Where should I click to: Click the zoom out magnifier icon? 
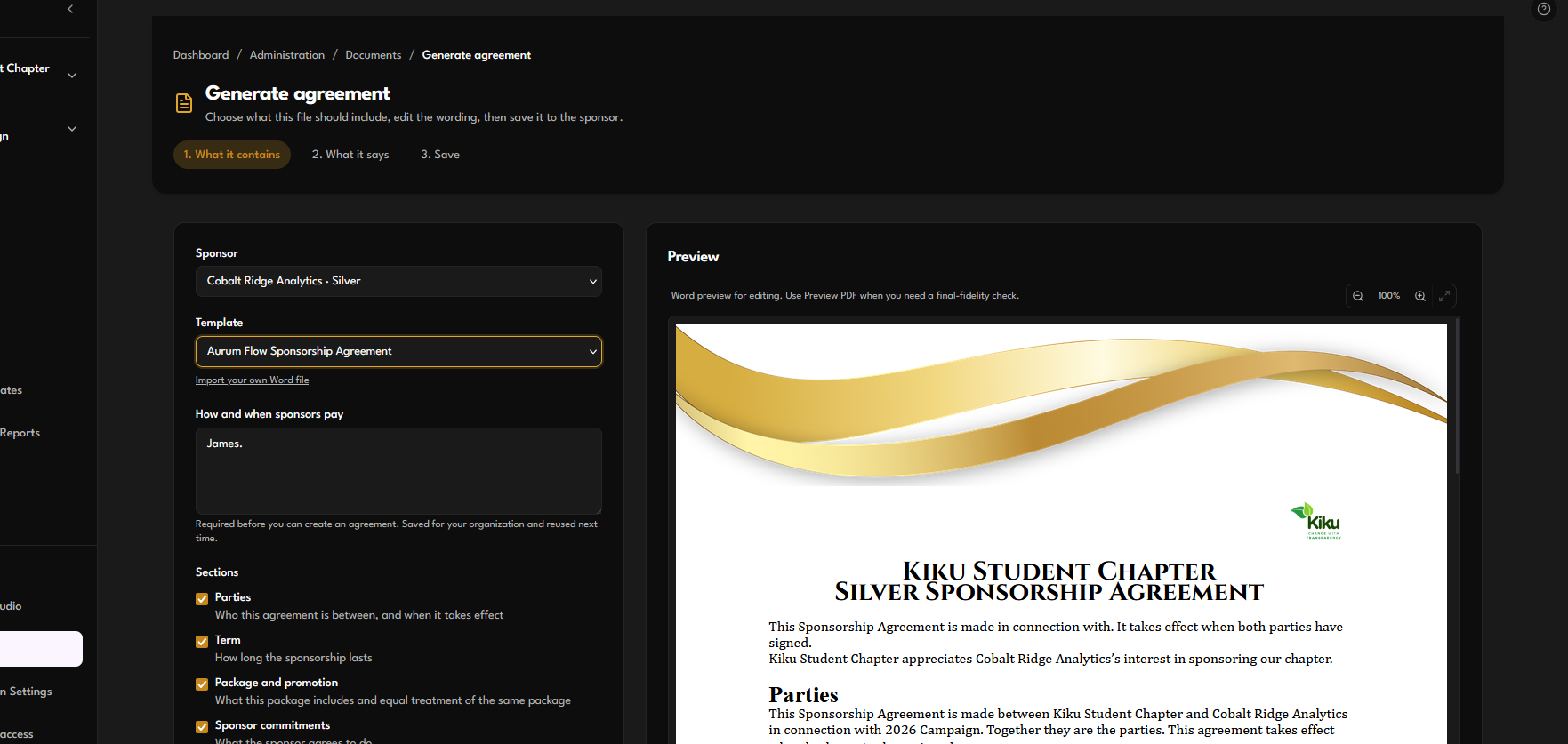(x=1358, y=296)
